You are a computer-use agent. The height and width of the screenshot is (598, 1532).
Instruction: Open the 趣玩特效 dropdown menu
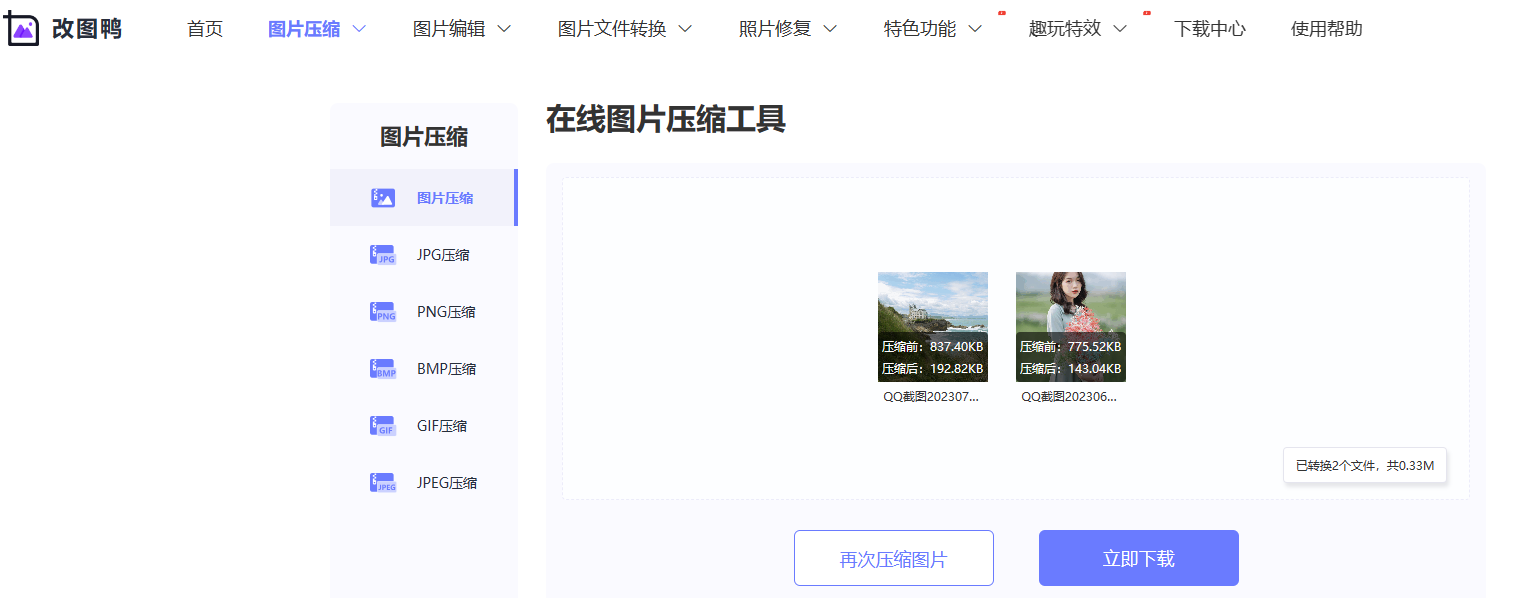(1078, 29)
